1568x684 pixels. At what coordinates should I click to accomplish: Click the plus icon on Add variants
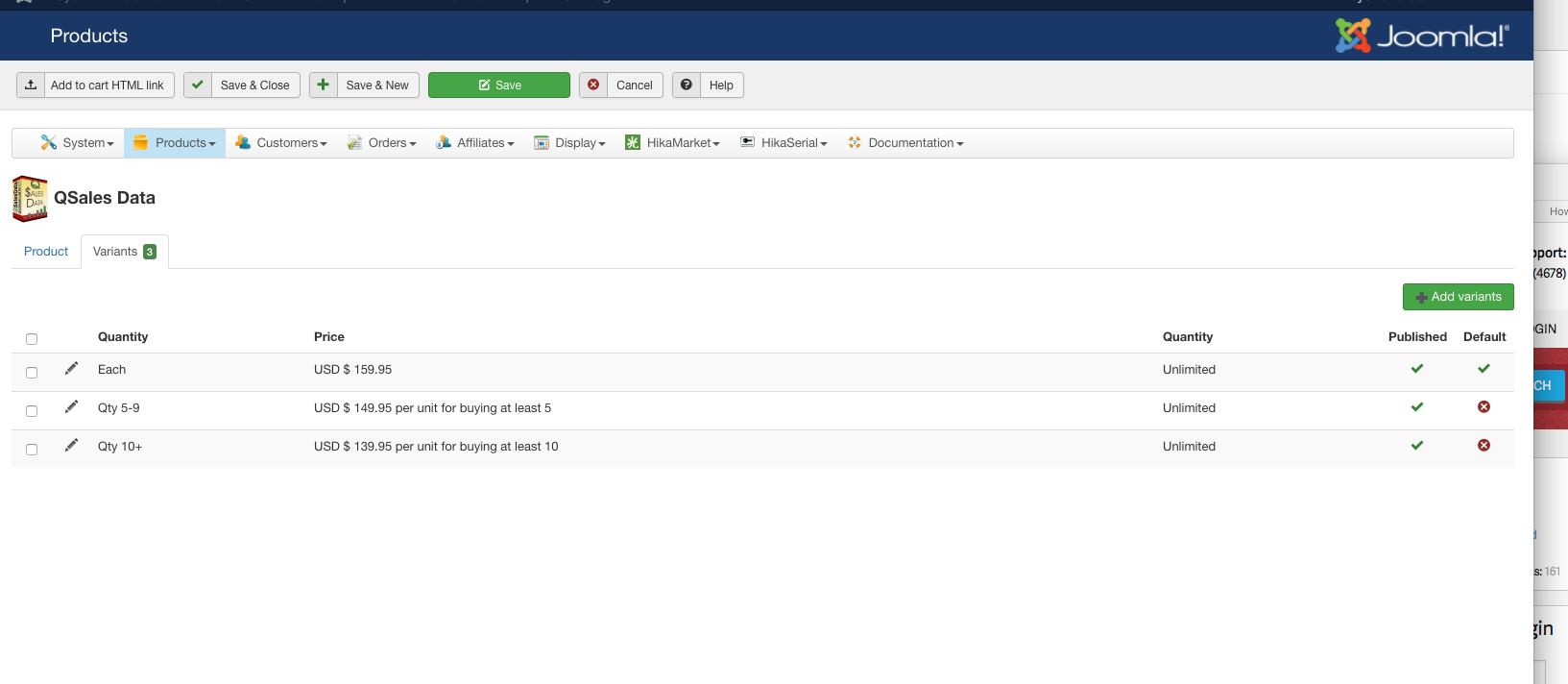point(1421,297)
